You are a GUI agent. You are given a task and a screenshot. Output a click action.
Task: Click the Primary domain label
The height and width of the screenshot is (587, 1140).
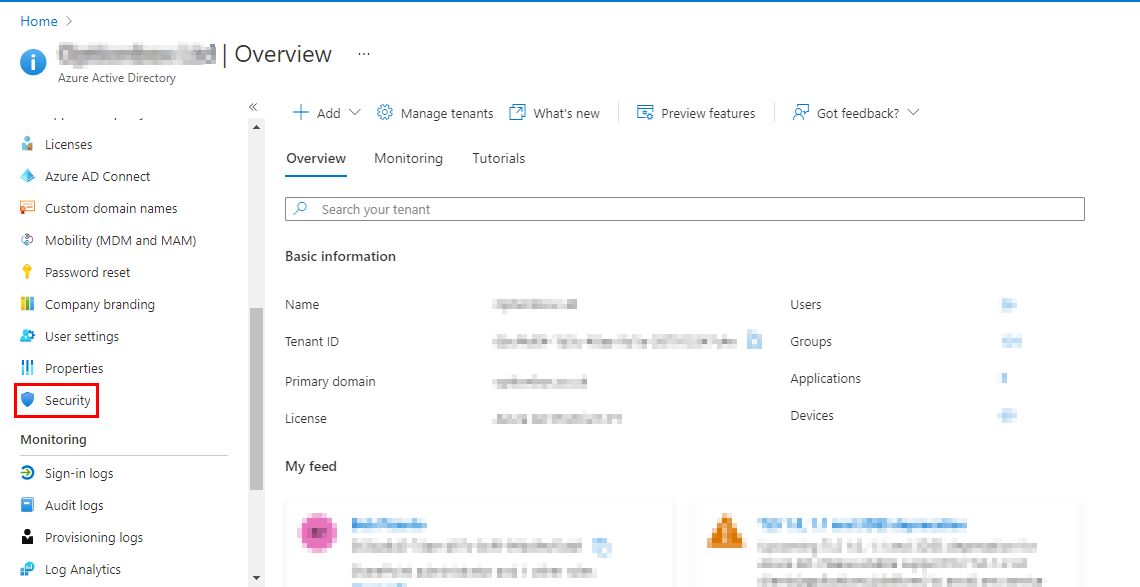[330, 381]
